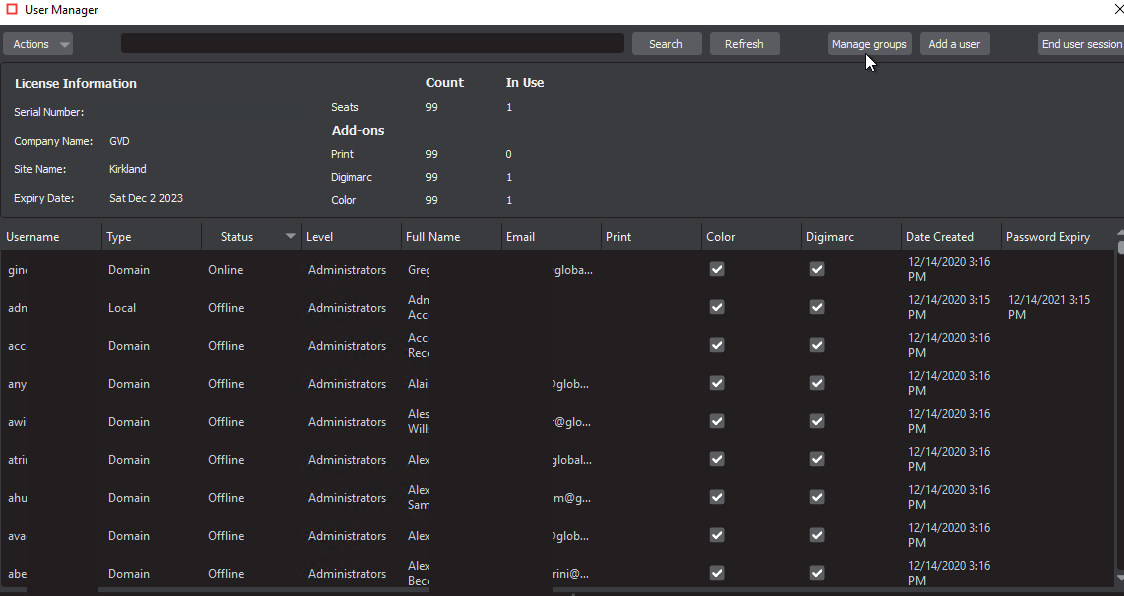Image resolution: width=1124 pixels, height=596 pixels.
Task: Click the End user session button
Action: click(1081, 44)
